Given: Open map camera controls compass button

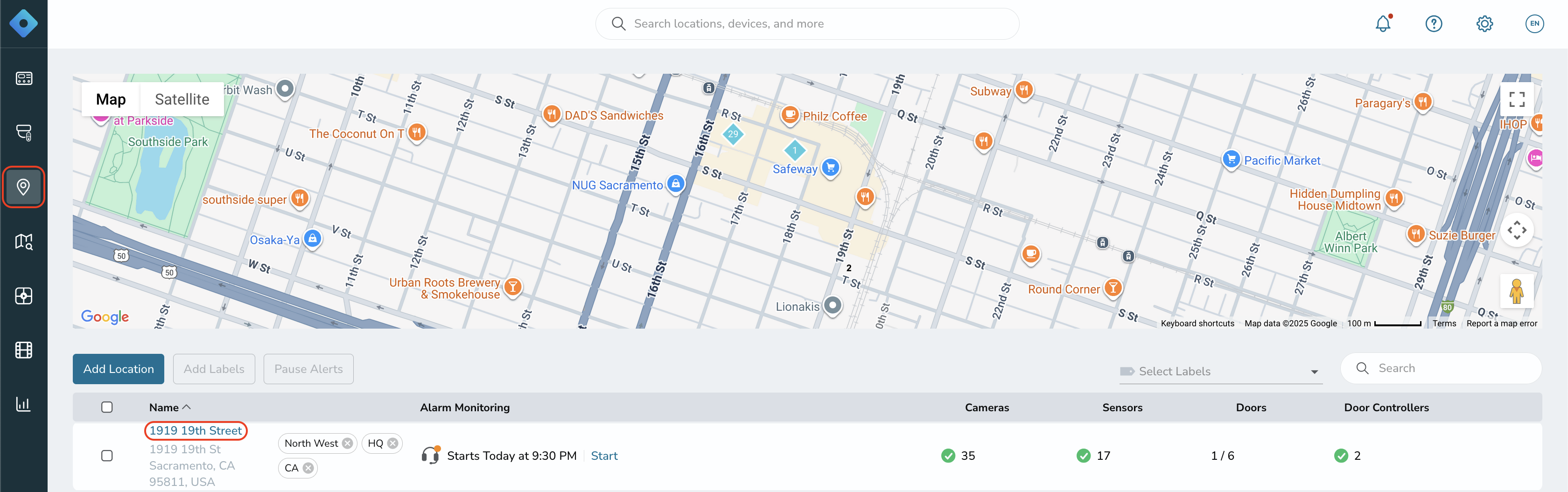Looking at the screenshot, I should [x=1517, y=230].
